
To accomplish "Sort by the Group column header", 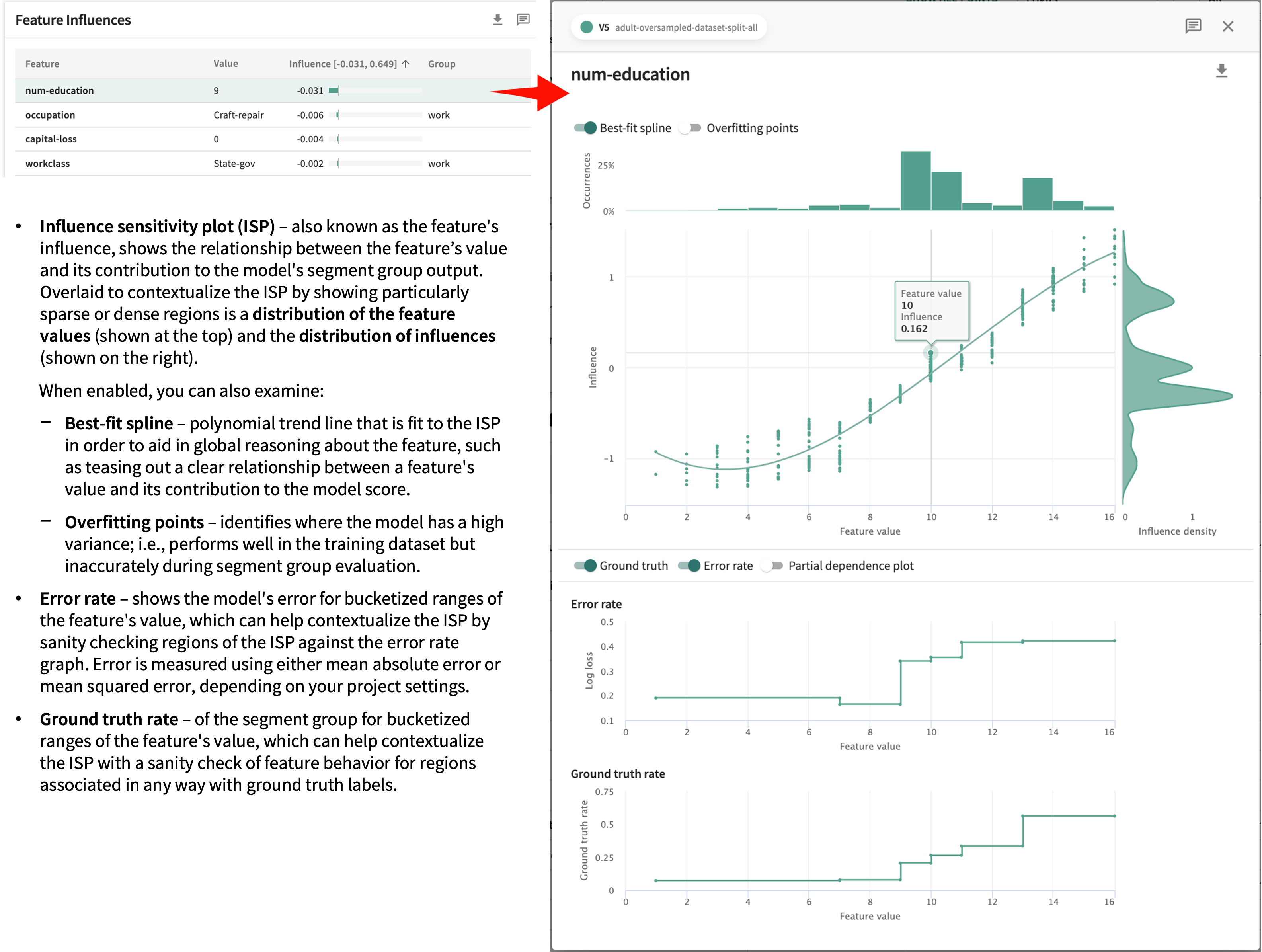I will (x=442, y=64).
